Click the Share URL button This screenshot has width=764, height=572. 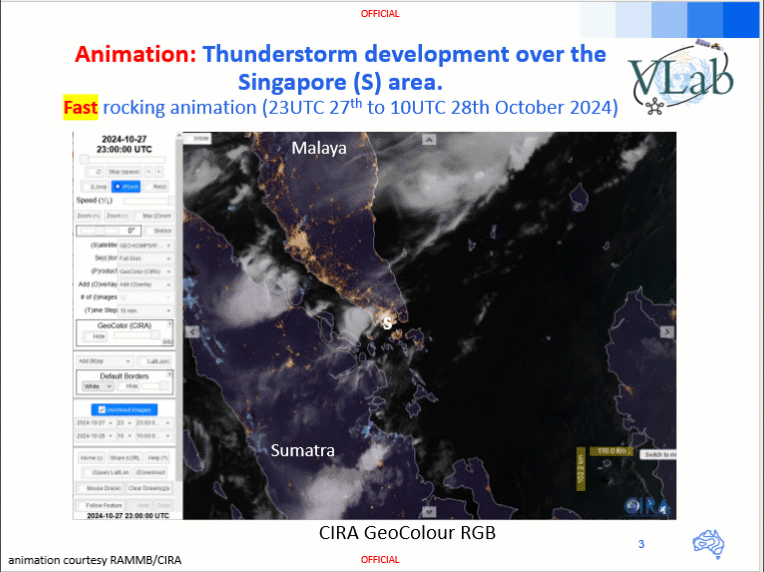click(124, 457)
